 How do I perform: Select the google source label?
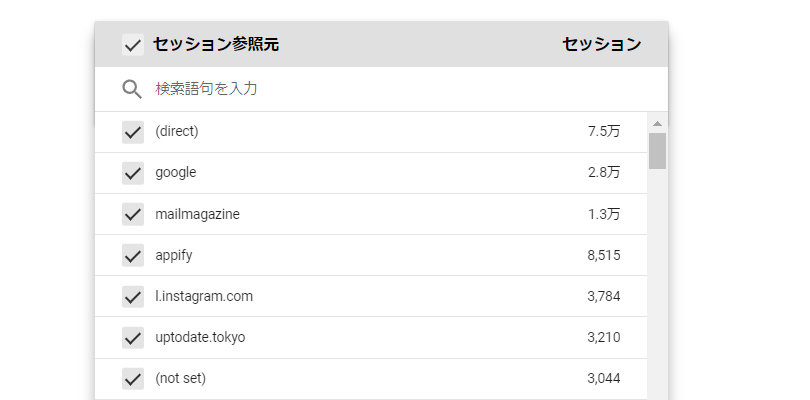pyautogui.click(x=176, y=172)
